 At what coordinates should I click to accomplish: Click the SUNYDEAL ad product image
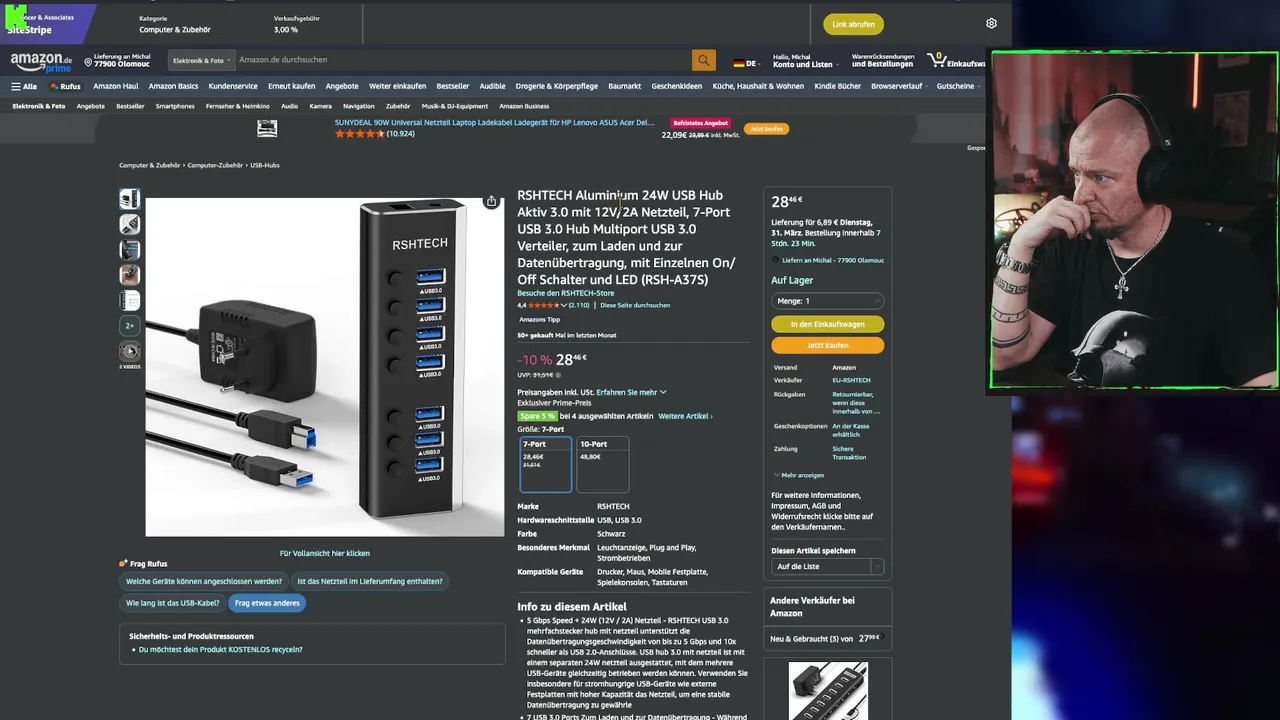[x=267, y=128]
